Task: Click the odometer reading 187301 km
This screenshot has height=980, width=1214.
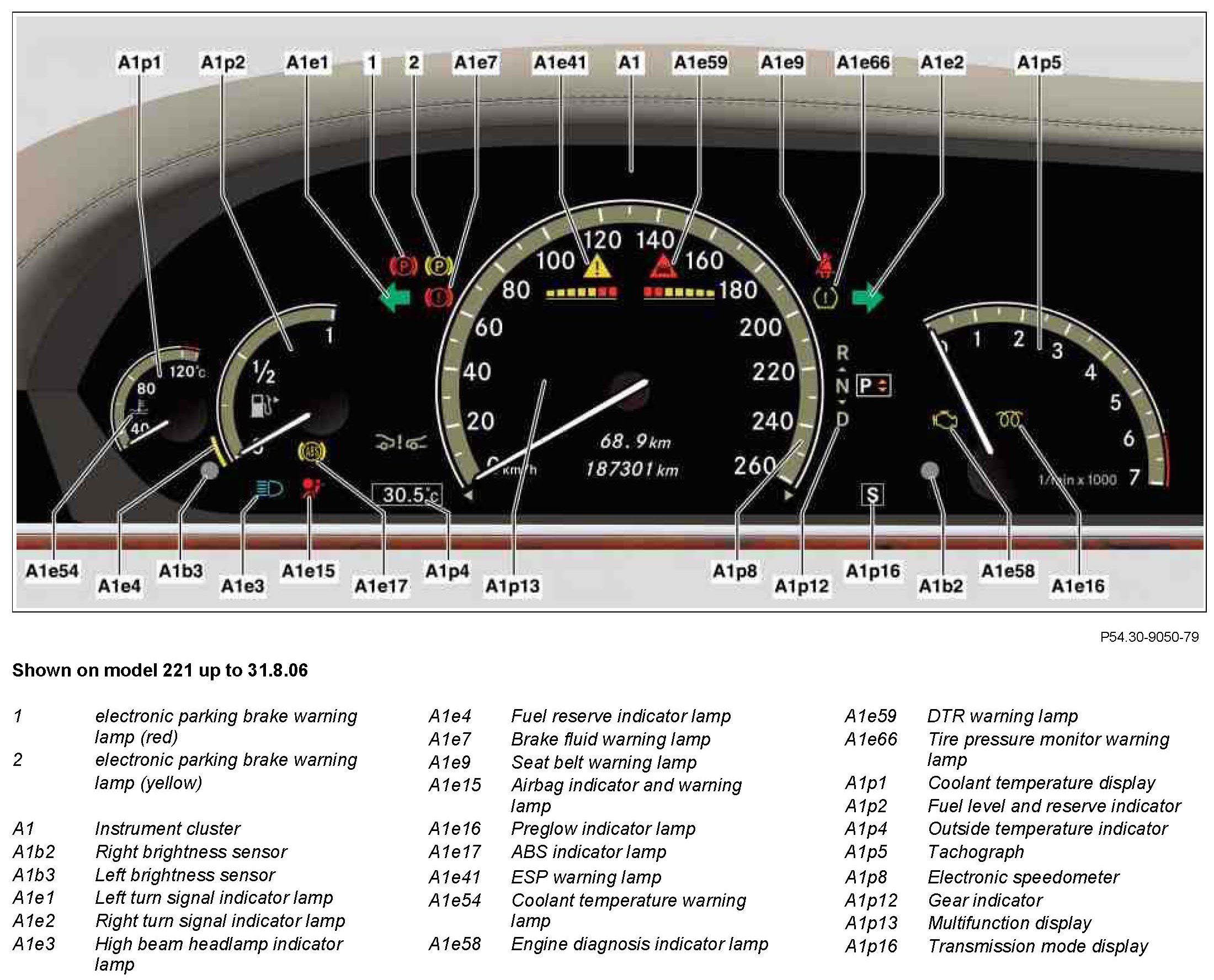Action: coord(632,470)
